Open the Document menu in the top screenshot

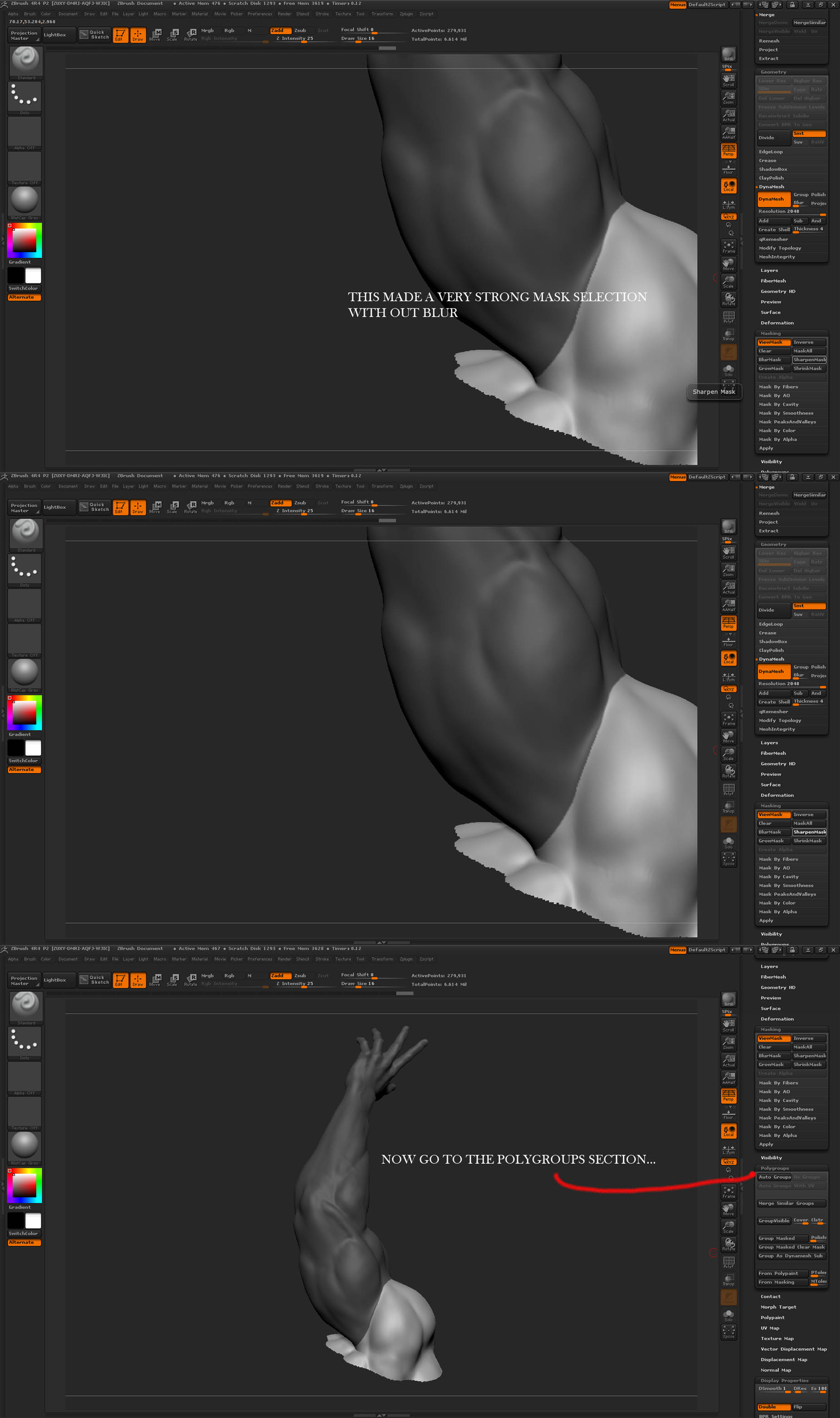tap(68, 14)
